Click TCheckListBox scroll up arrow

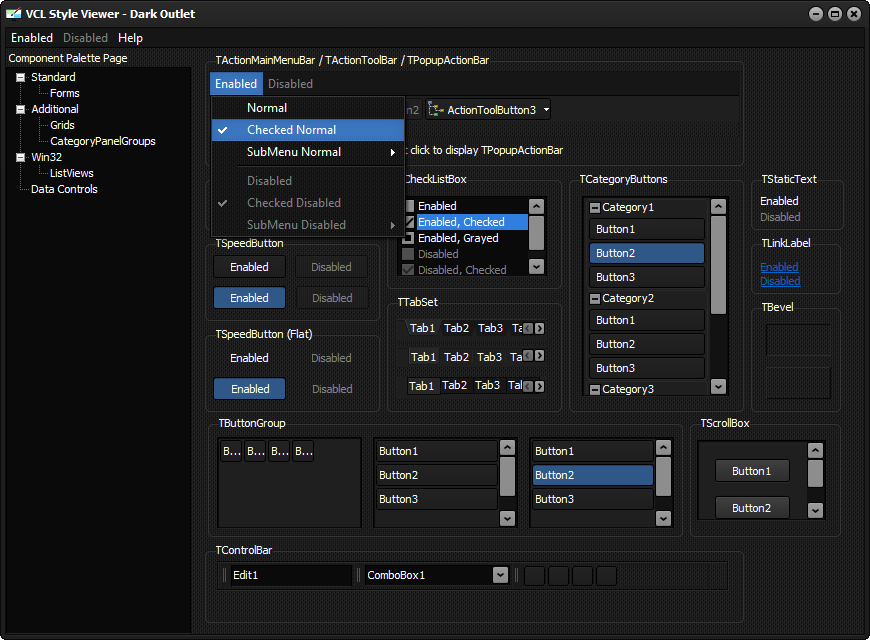click(x=536, y=206)
